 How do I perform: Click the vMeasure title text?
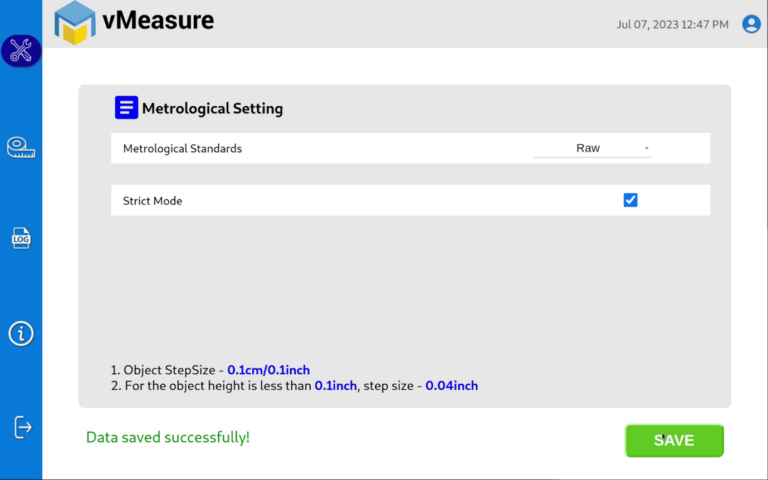(158, 21)
